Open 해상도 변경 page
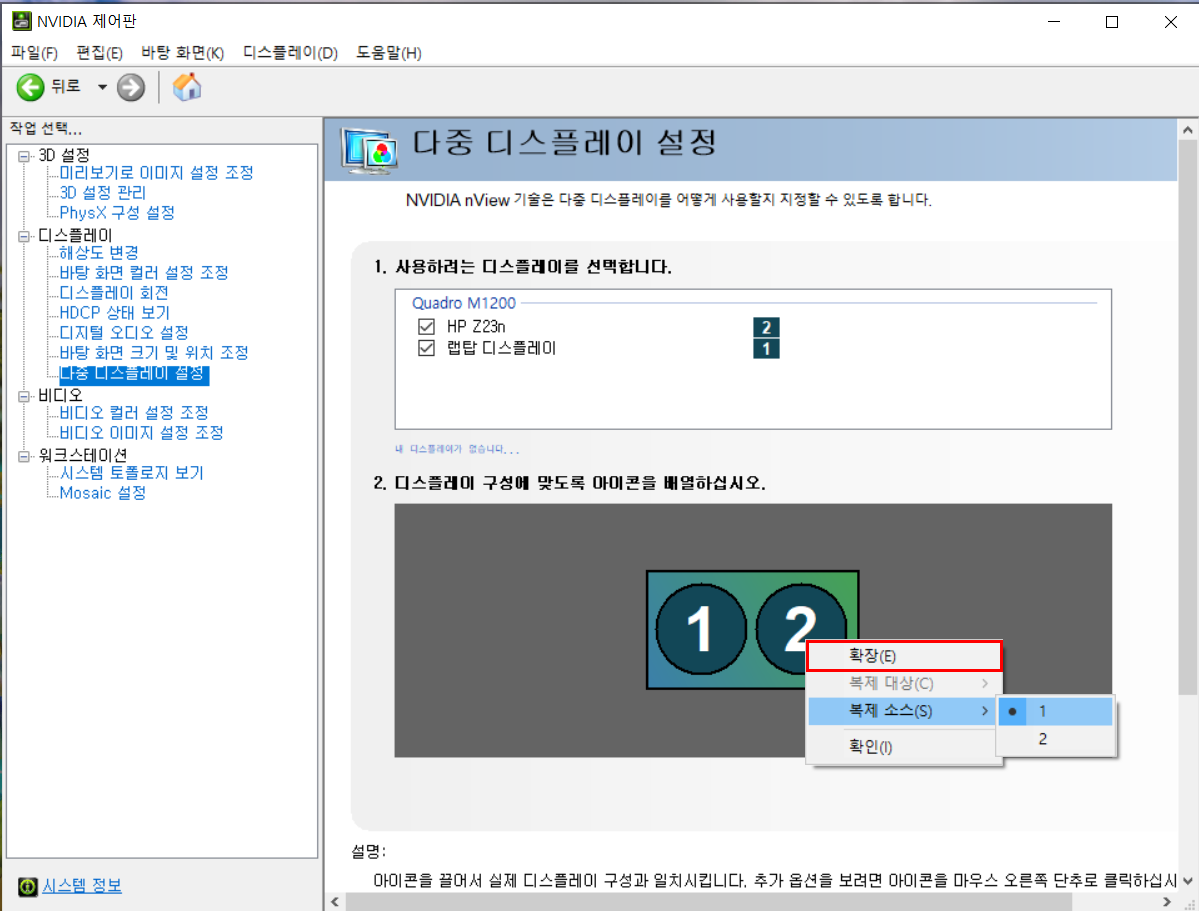The image size is (1199, 911). click(x=99, y=252)
